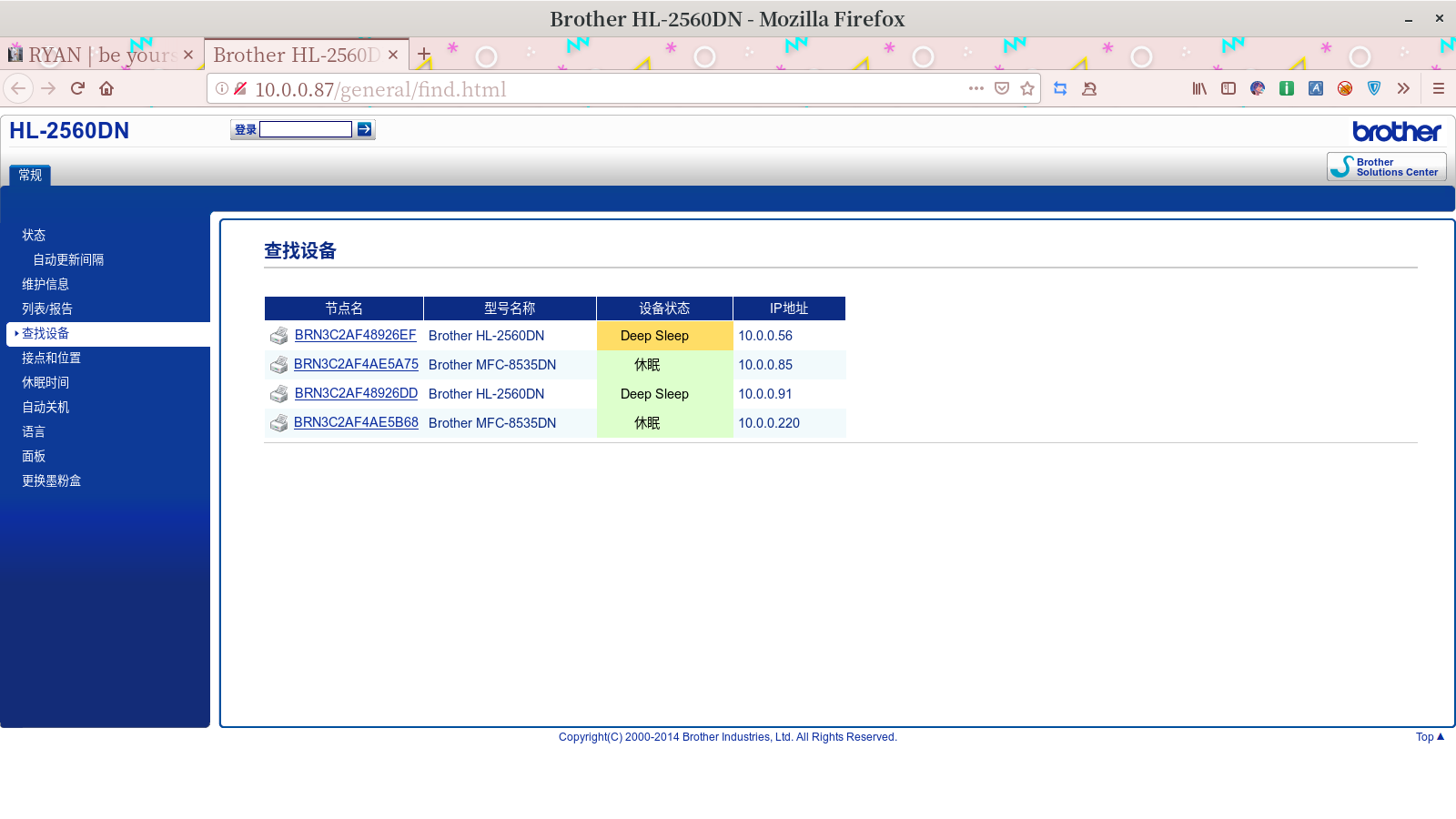This screenshot has height=819, width=1456.
Task: Click the Firefox forward arrow button
Action: tap(49, 88)
